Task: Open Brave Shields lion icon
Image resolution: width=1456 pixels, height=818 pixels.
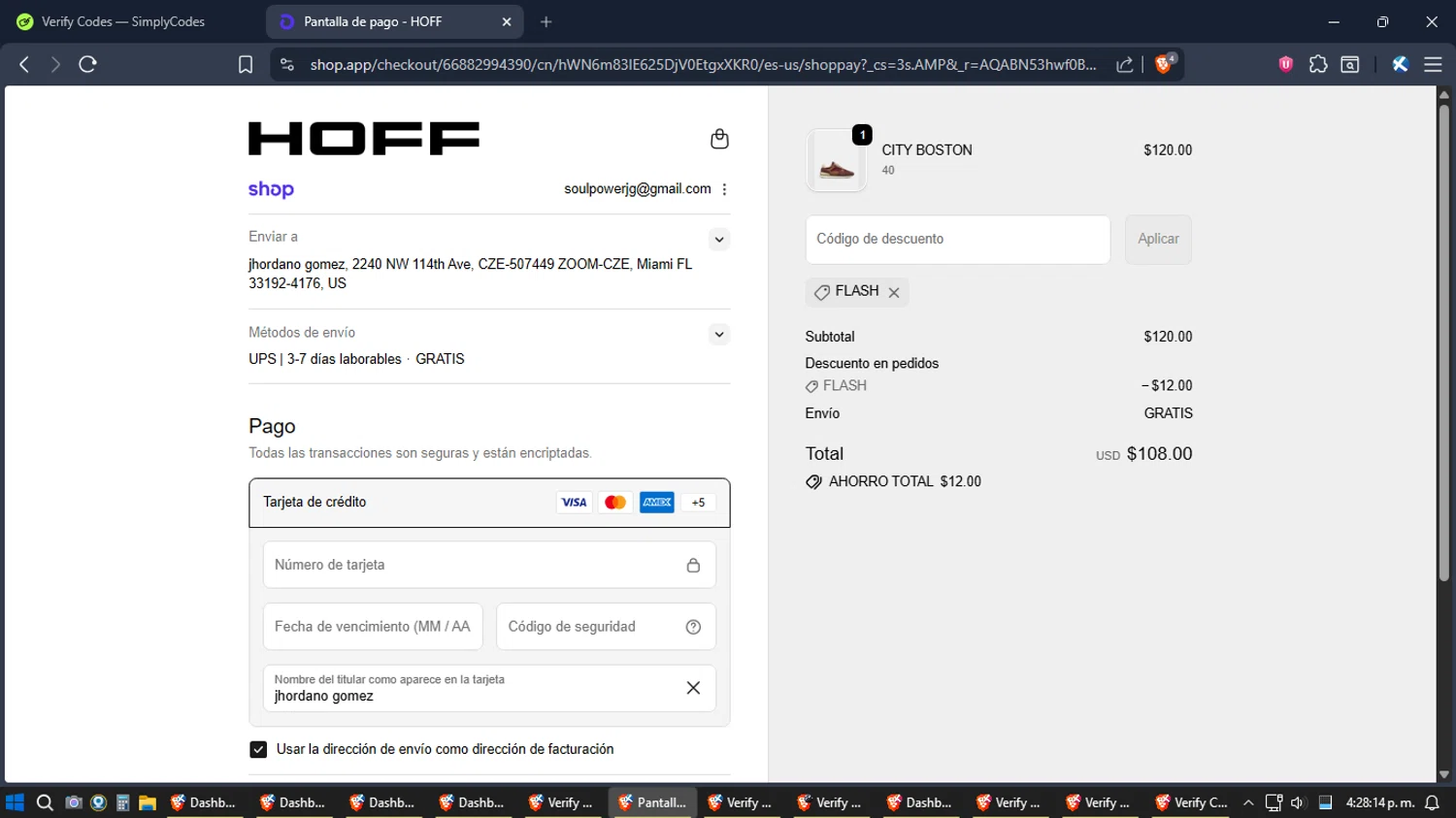Action: coord(1164,64)
